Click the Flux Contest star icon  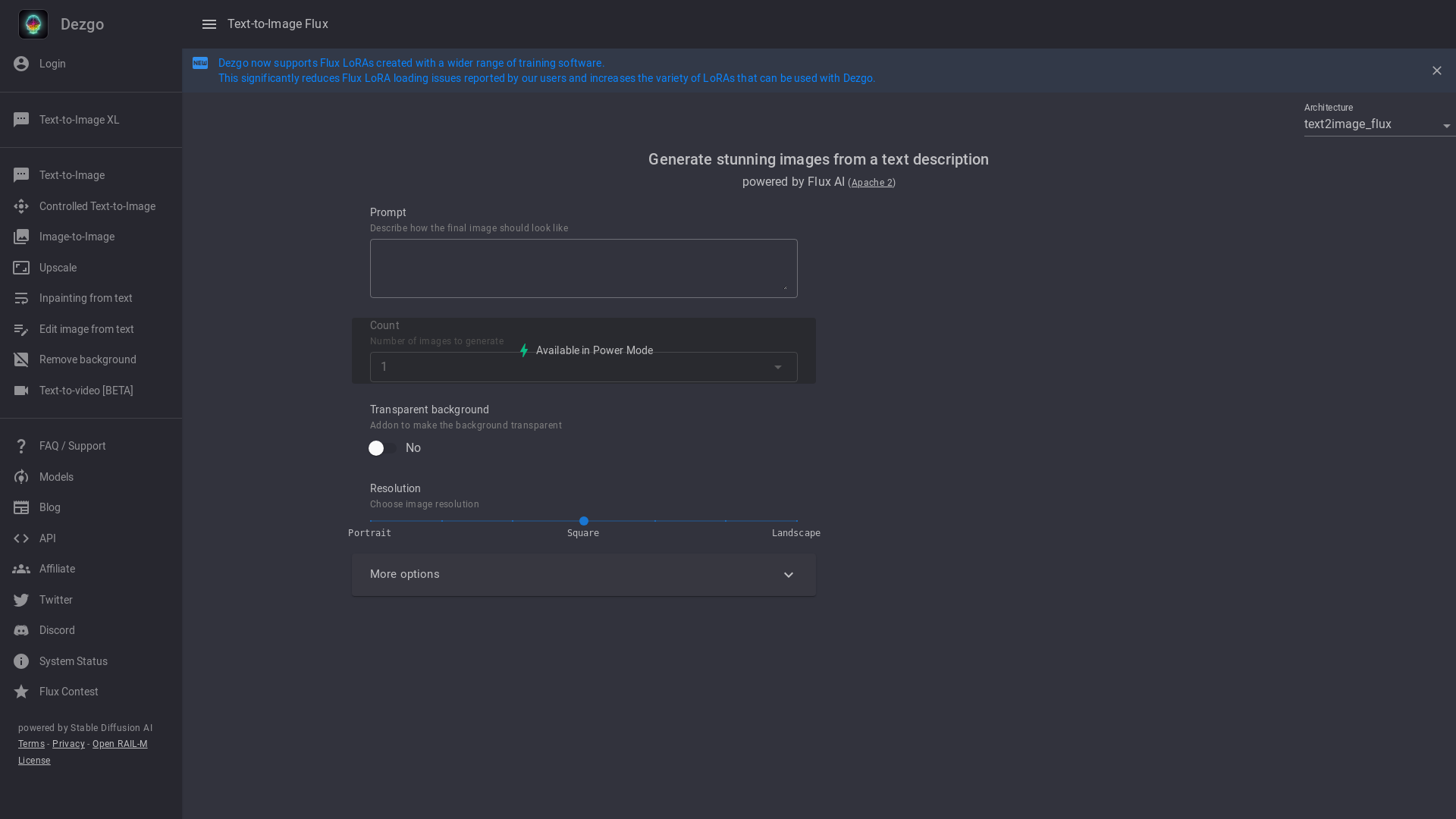[x=21, y=692]
